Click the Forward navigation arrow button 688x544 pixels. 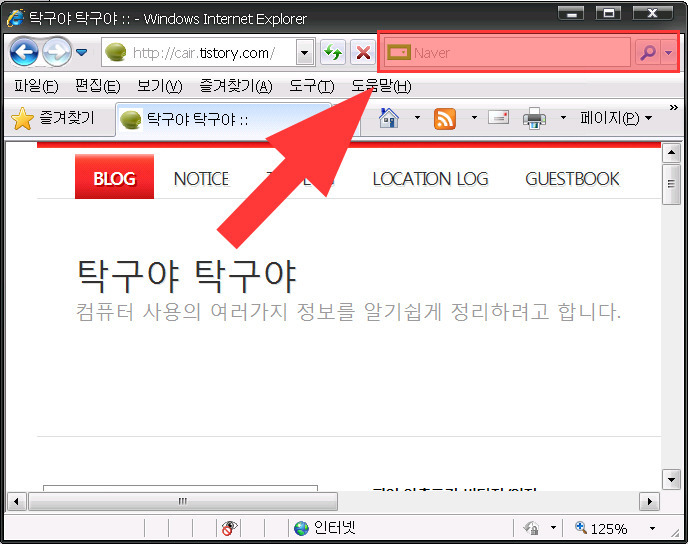57,52
